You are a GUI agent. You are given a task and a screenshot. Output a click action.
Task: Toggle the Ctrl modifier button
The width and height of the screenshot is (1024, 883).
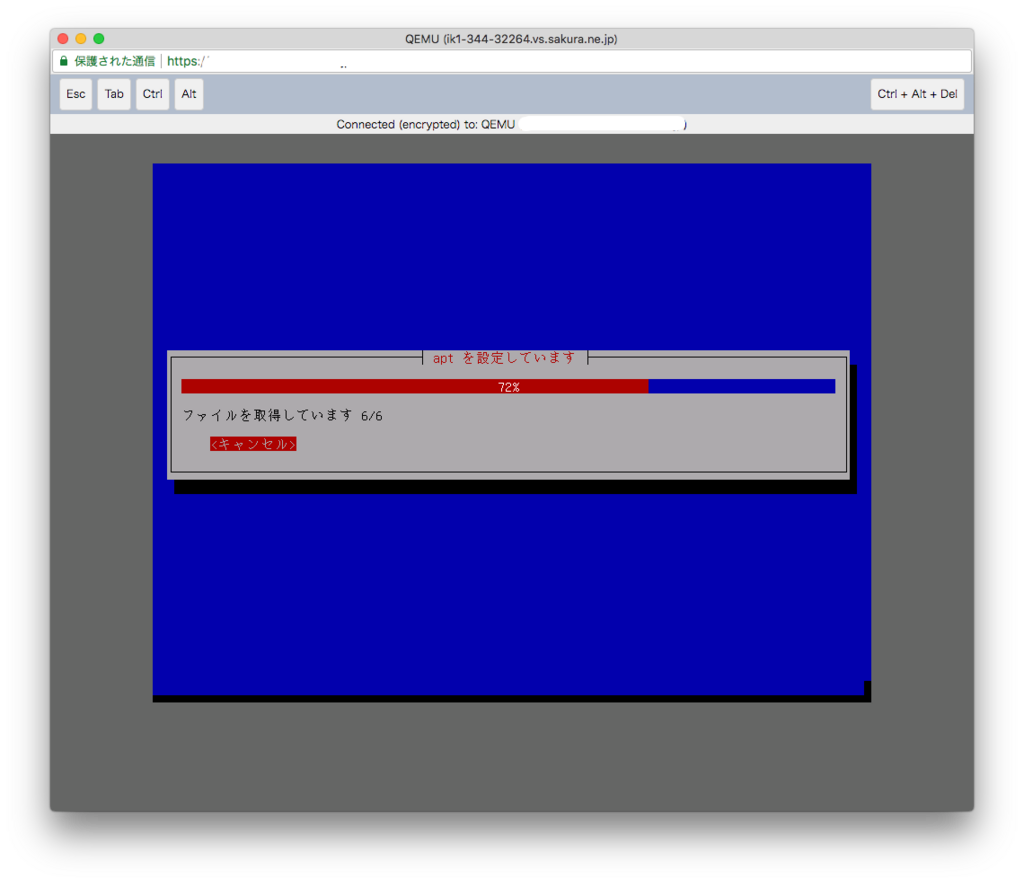[x=153, y=94]
